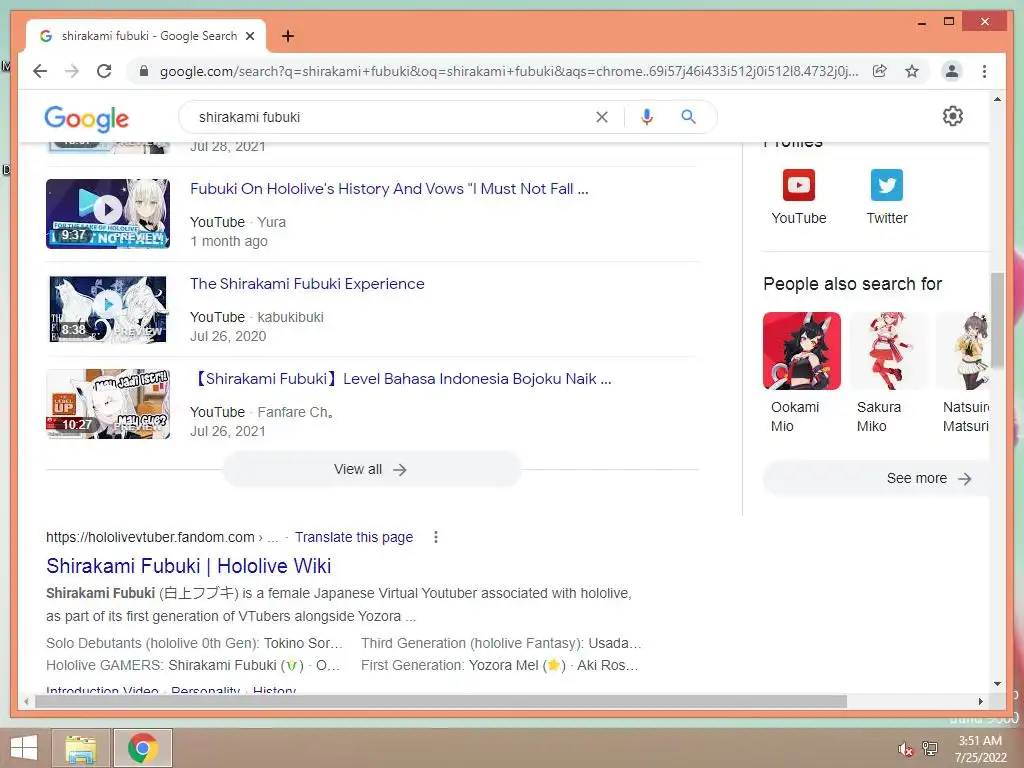Select the shirakami fubuki Google Search tab

pyautogui.click(x=146, y=36)
